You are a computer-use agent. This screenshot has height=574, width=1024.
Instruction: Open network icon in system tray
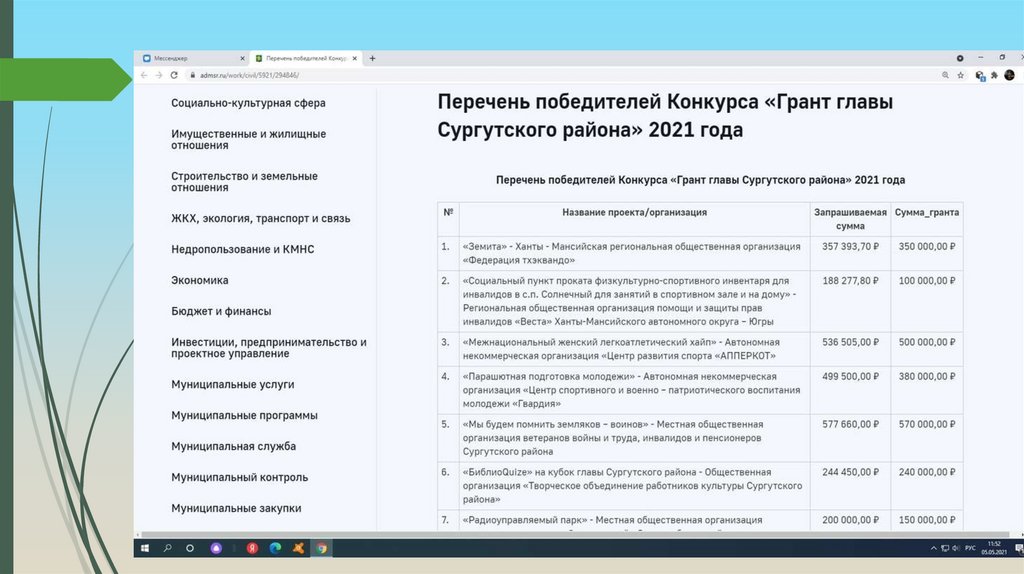944,548
